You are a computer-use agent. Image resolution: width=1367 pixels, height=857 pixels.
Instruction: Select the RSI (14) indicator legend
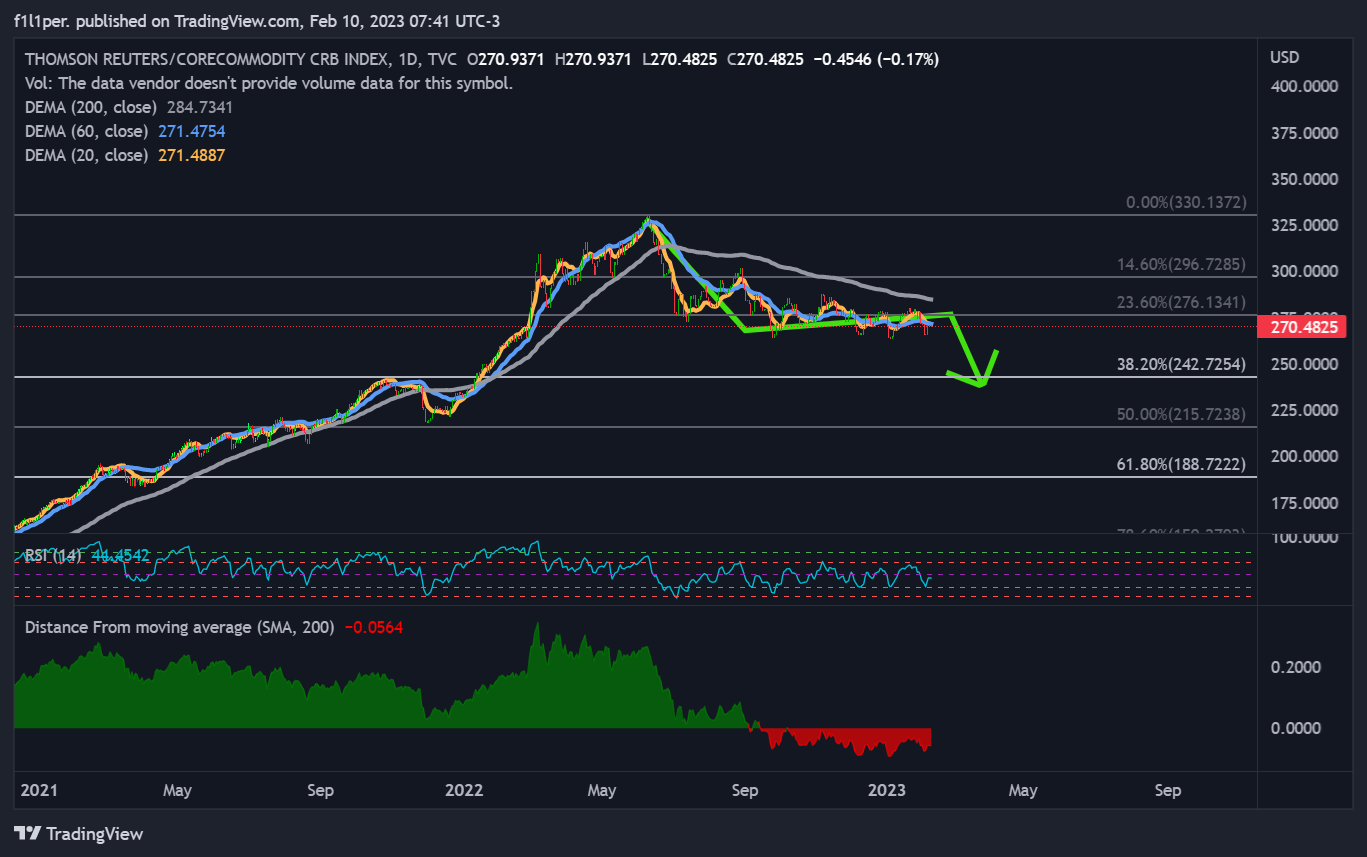pos(54,555)
